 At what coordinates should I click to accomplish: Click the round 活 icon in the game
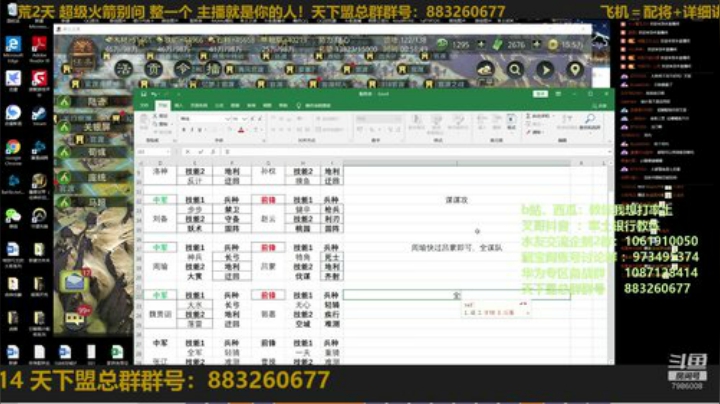click(x=124, y=69)
